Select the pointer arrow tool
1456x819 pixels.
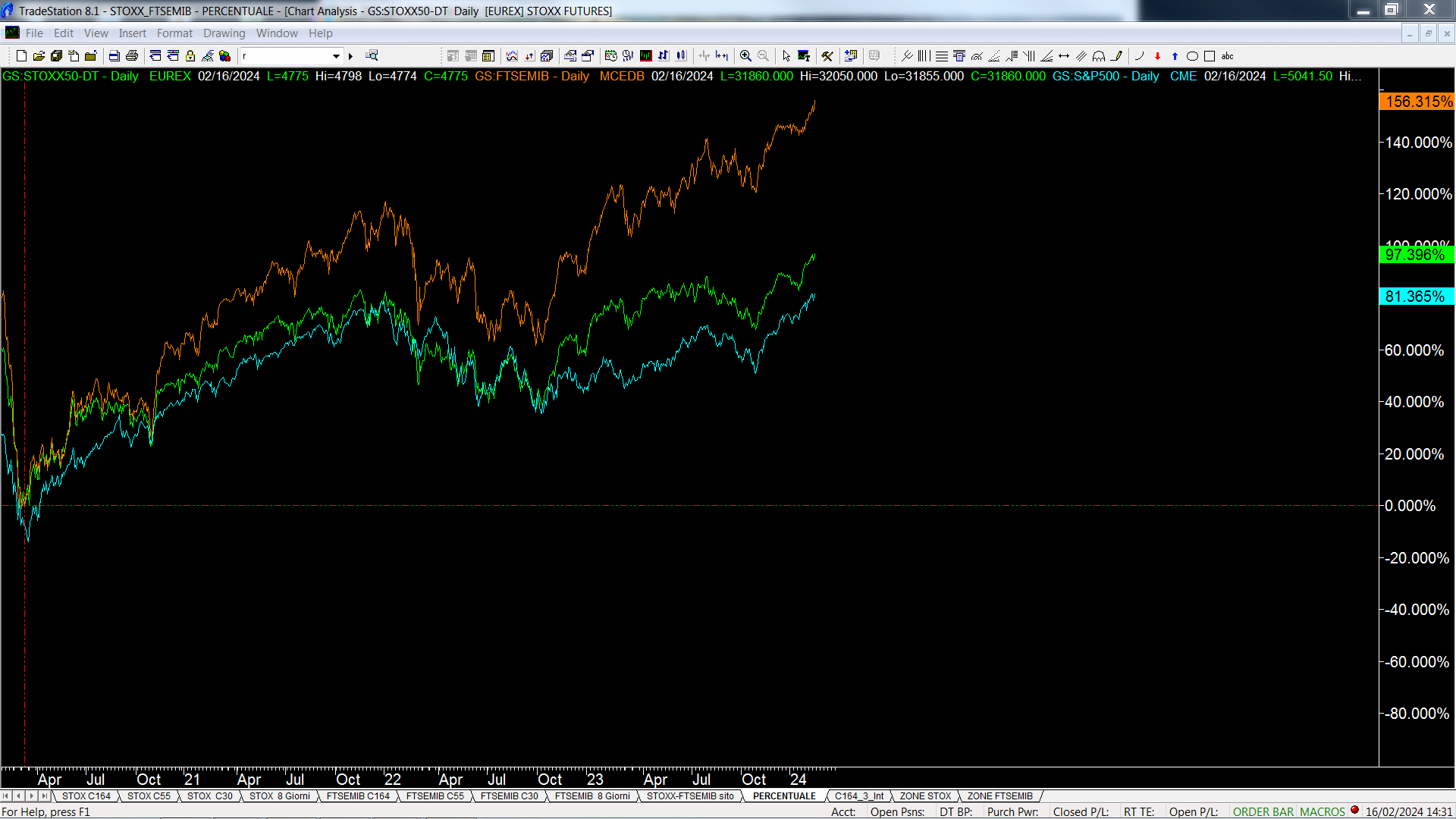[x=786, y=56]
